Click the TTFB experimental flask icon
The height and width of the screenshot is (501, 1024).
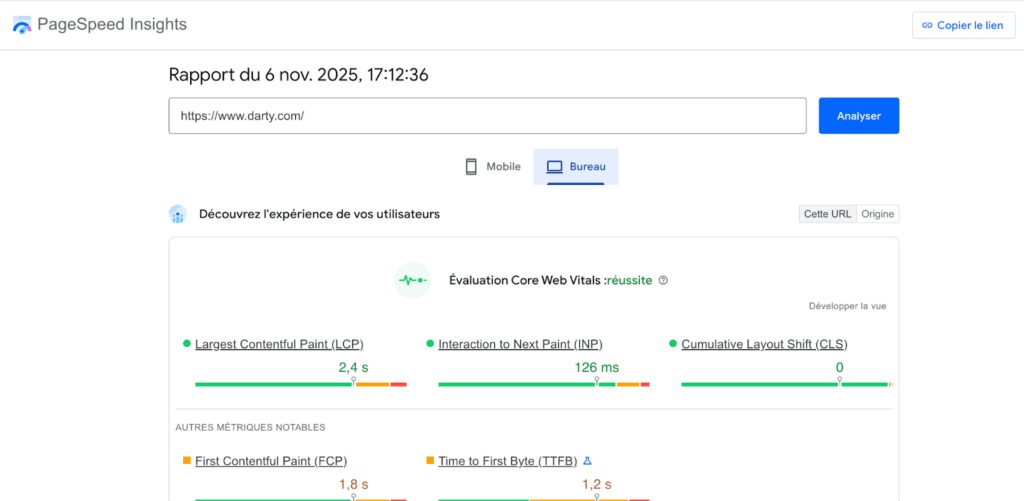(x=588, y=461)
